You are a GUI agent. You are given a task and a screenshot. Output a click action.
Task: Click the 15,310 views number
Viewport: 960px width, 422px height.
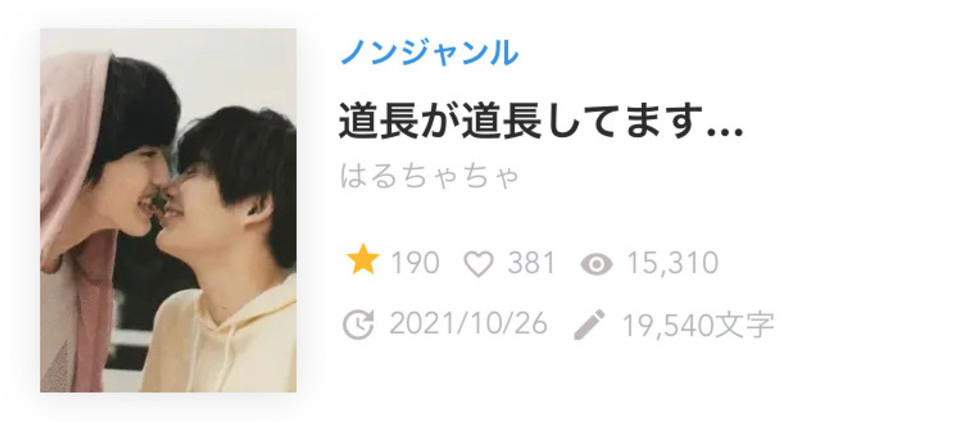point(672,264)
